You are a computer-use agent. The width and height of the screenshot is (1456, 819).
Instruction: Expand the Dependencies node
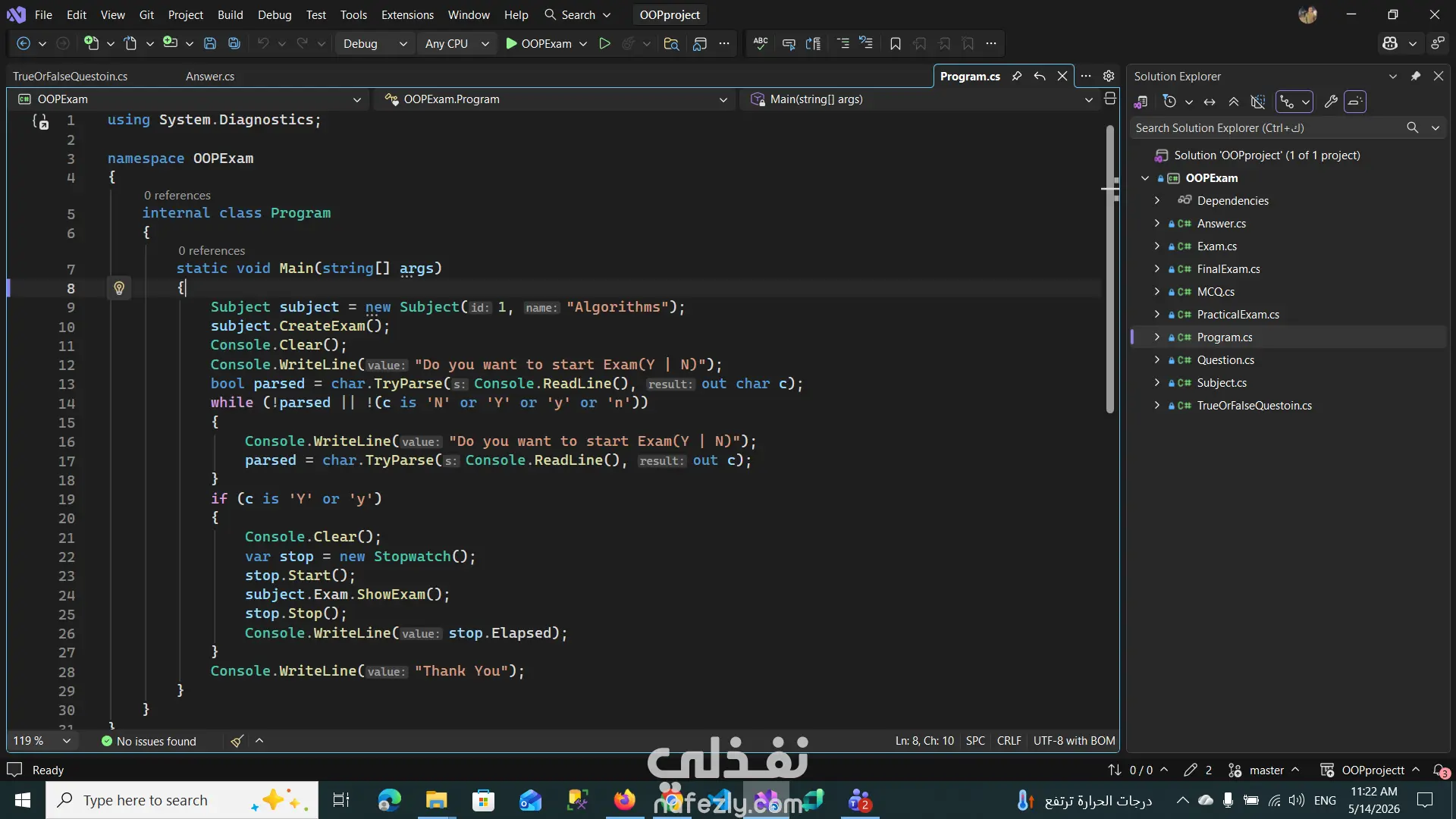click(x=1157, y=200)
